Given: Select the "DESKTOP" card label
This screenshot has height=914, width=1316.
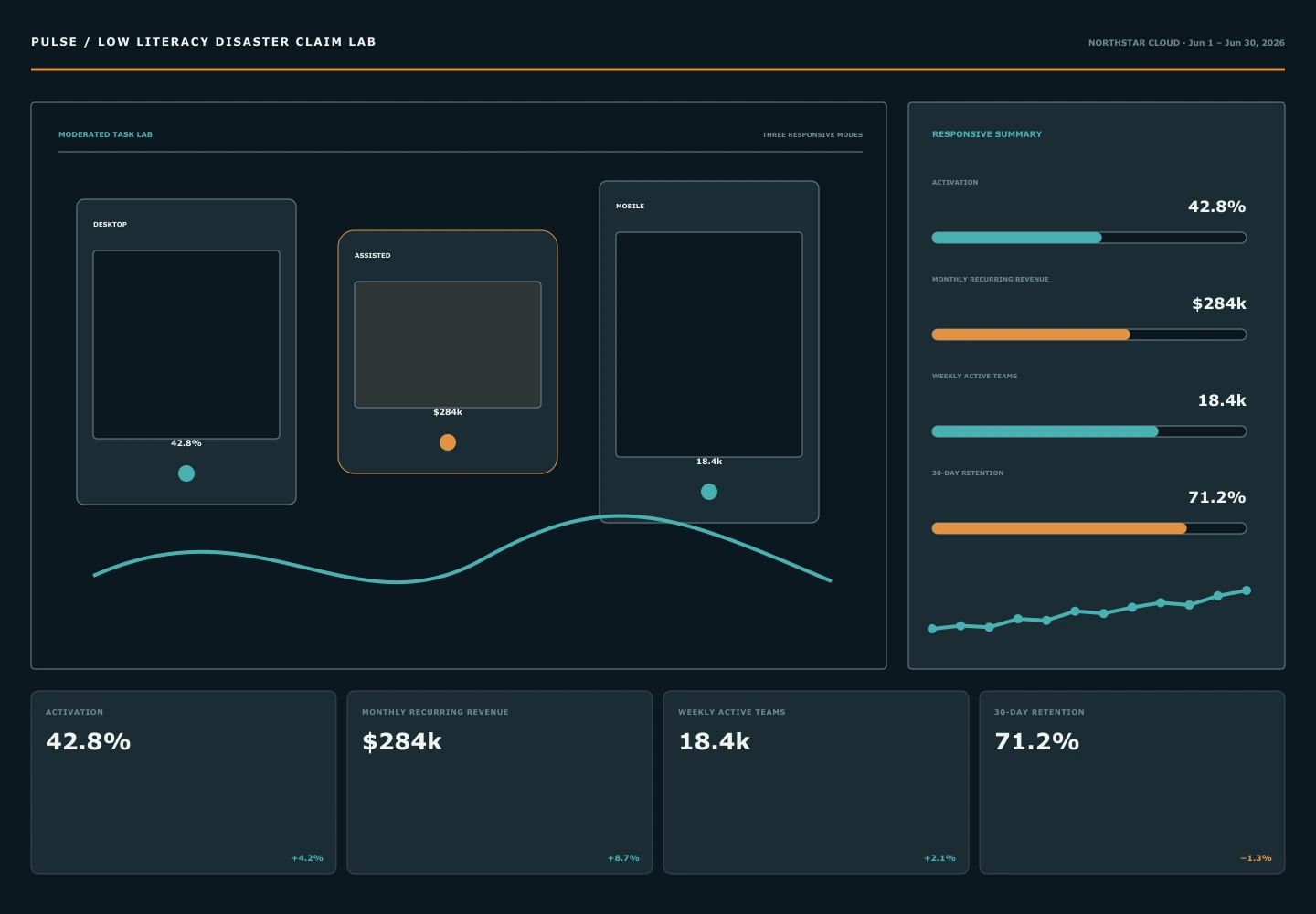Looking at the screenshot, I should click(110, 225).
